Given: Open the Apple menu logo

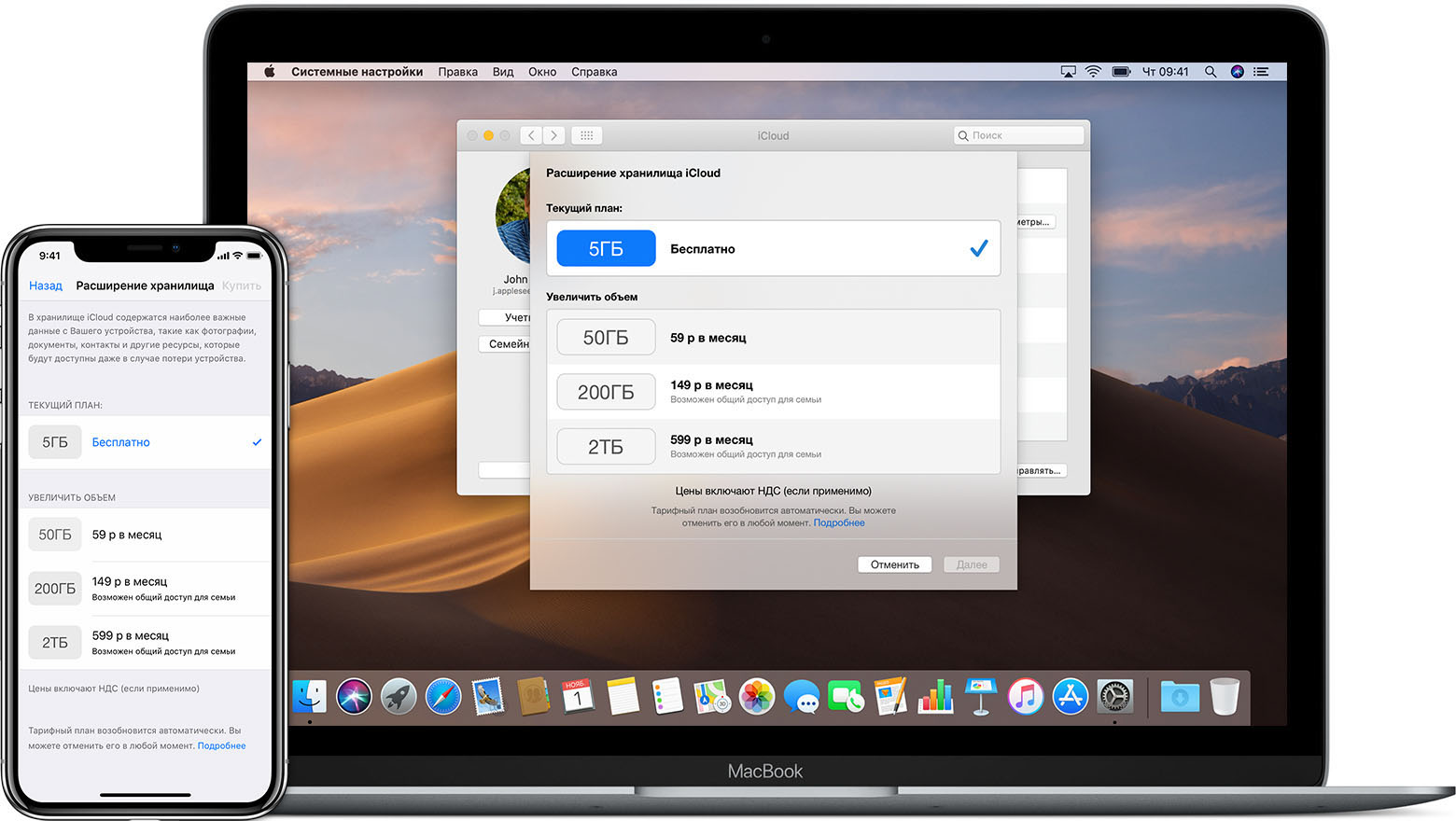Looking at the screenshot, I should 270,71.
